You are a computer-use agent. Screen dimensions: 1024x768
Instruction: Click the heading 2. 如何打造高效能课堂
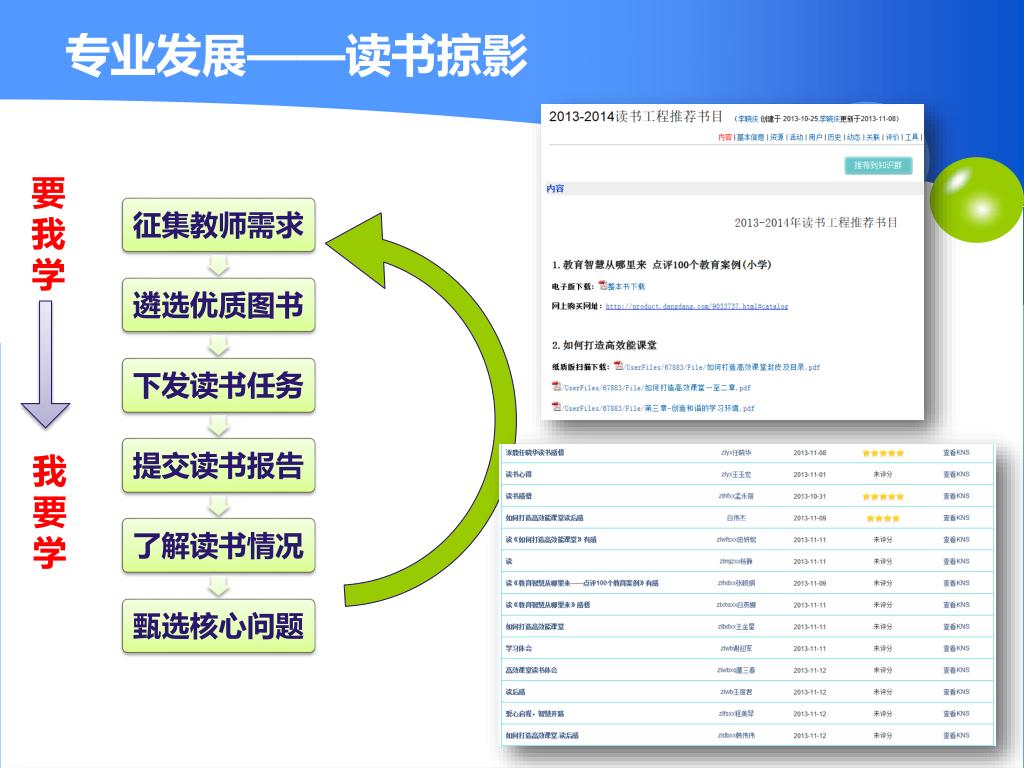click(604, 345)
